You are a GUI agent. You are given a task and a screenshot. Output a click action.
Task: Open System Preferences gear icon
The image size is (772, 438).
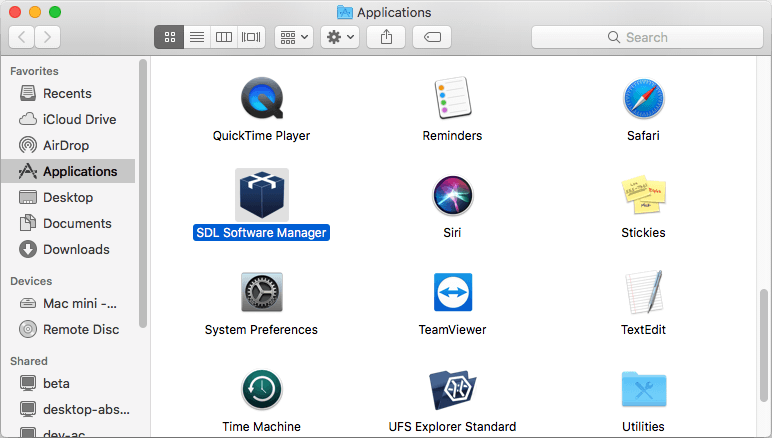click(262, 292)
